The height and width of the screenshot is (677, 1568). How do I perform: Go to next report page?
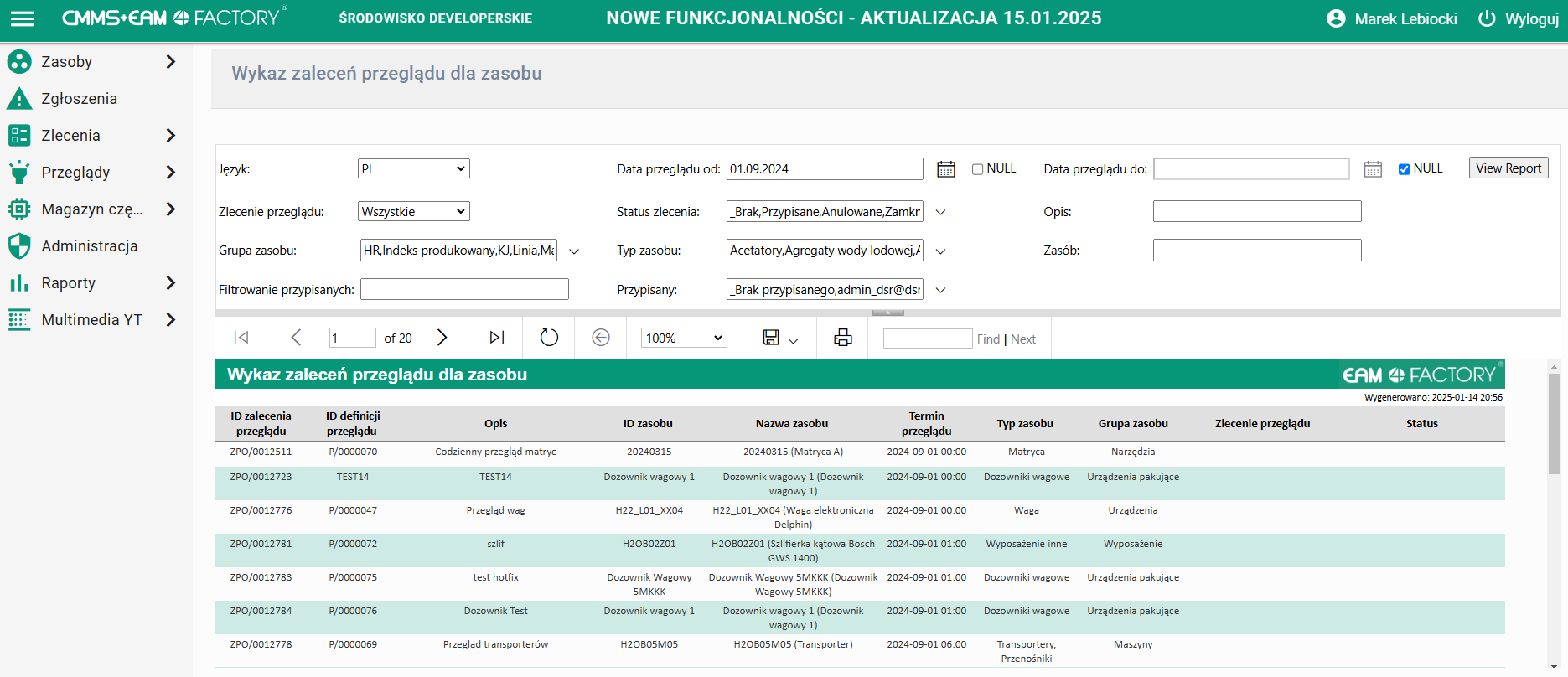(x=442, y=338)
